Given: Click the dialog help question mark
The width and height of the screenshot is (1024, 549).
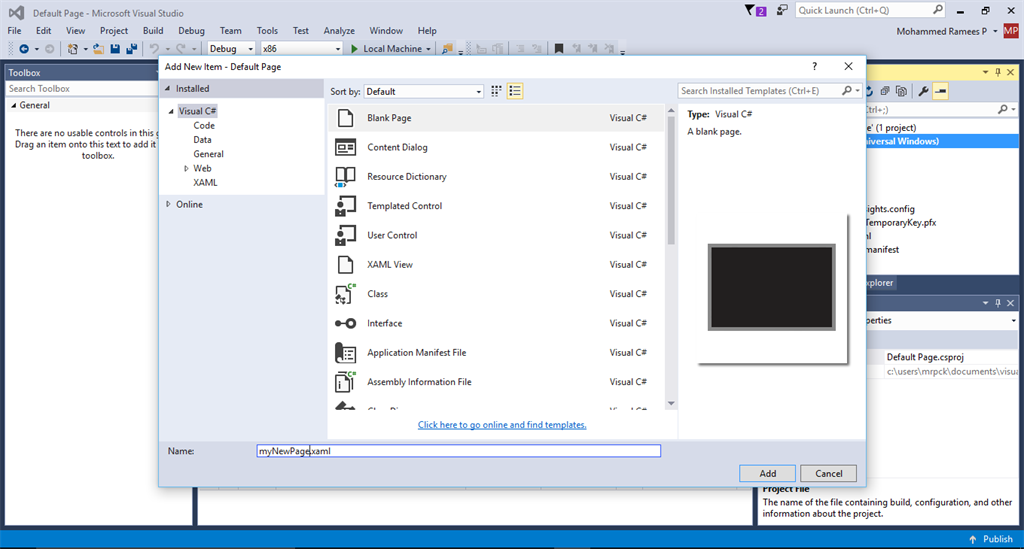Looking at the screenshot, I should point(813,66).
